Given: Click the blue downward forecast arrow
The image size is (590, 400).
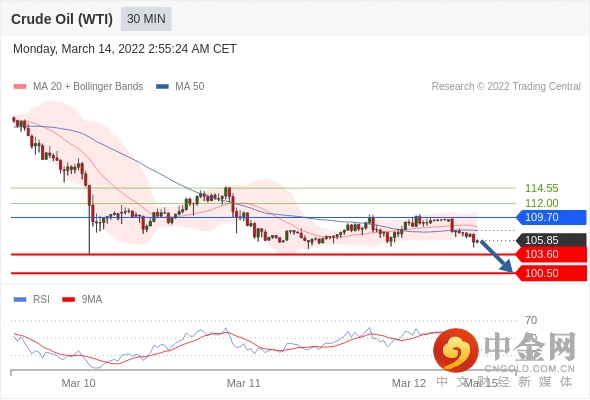Looking at the screenshot, I should (x=496, y=256).
